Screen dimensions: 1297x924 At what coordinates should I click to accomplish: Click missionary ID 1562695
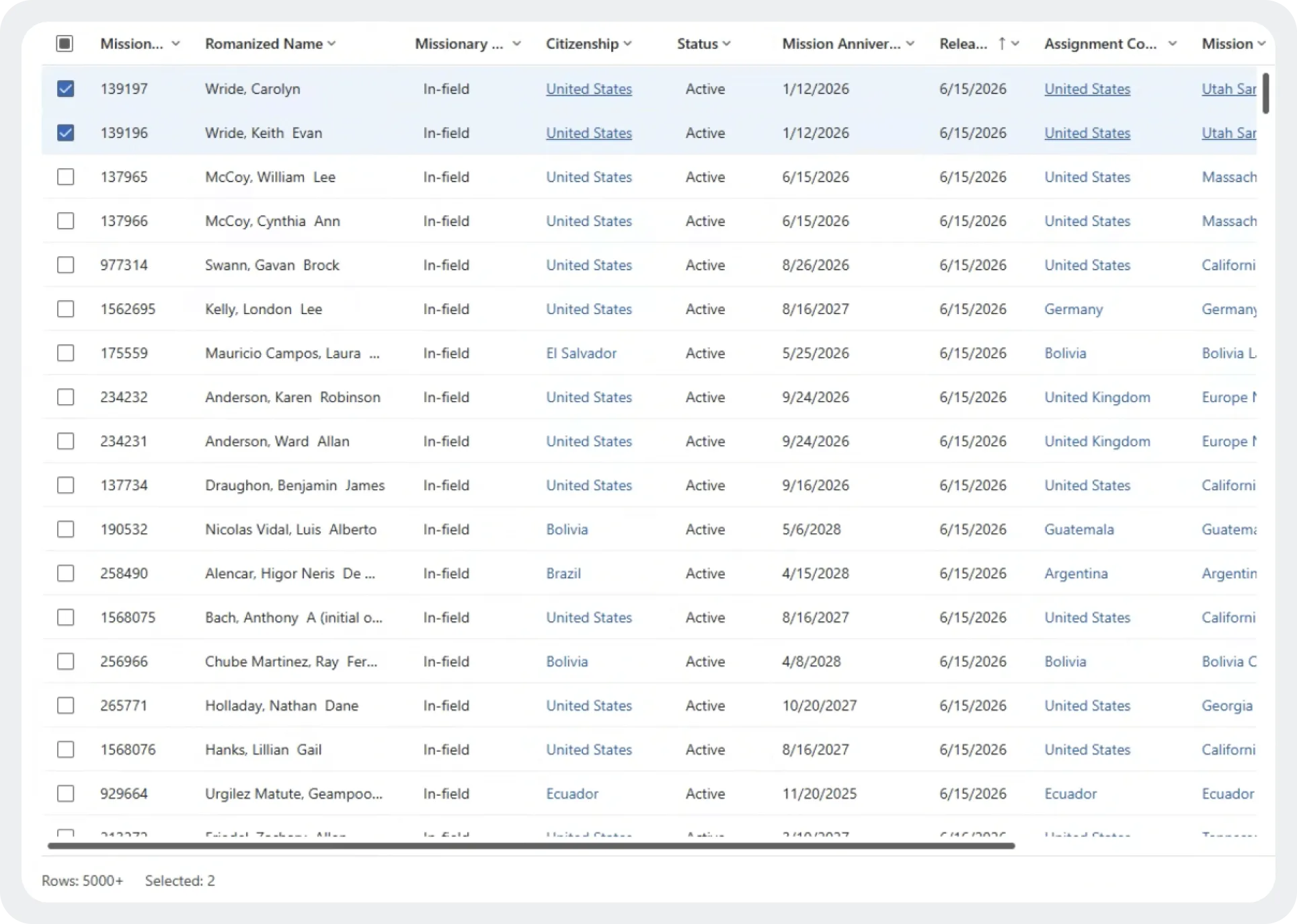(x=128, y=309)
